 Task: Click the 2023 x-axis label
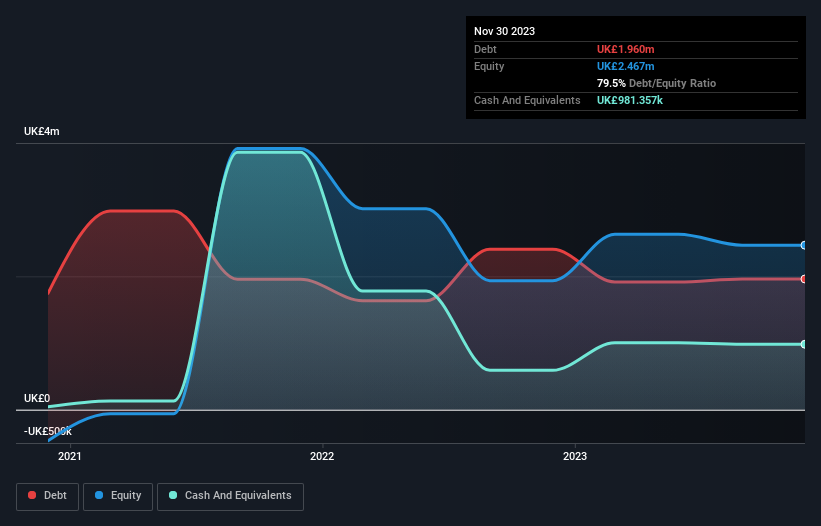tap(575, 456)
